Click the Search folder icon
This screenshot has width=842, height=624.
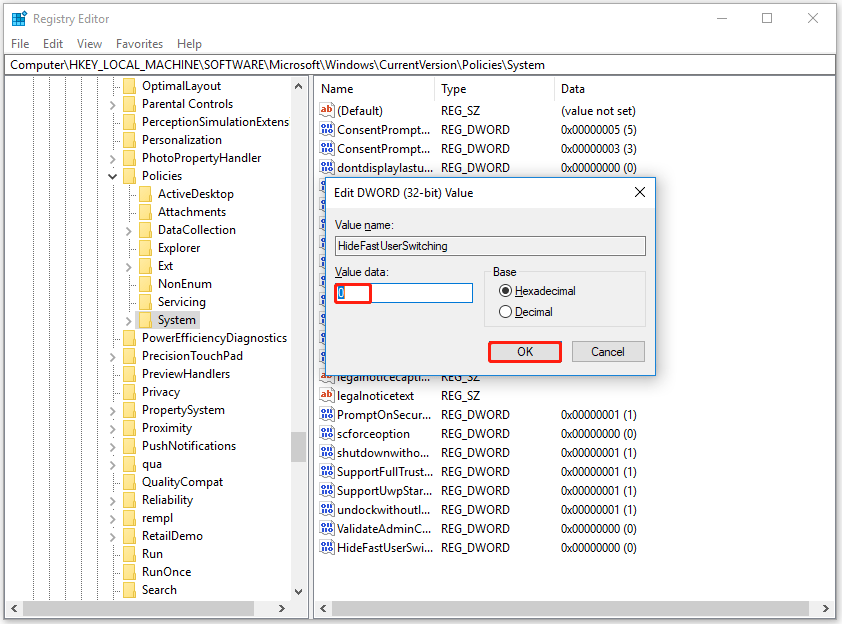pos(129,590)
